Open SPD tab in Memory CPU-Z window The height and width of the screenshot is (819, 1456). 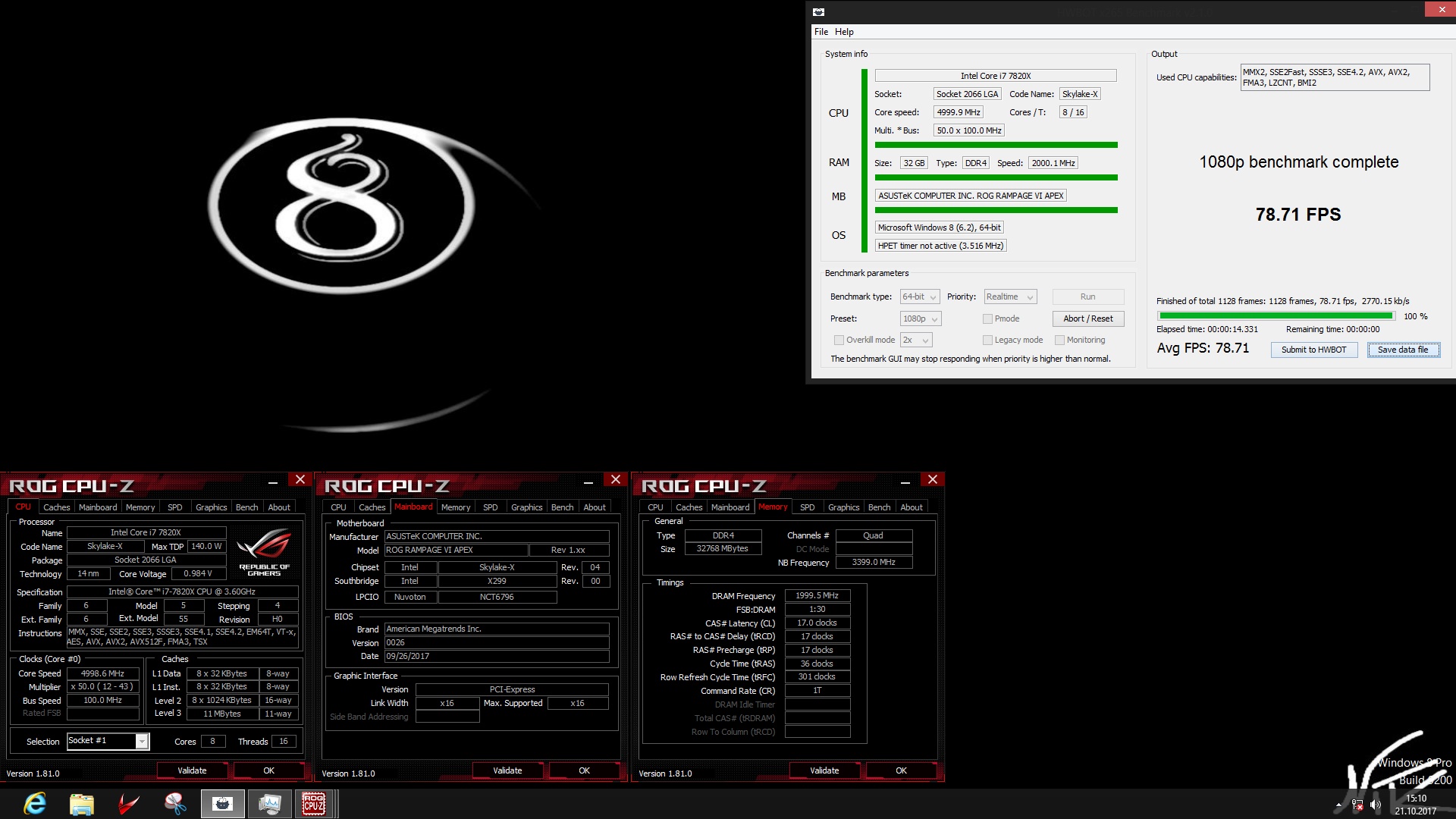(x=807, y=507)
